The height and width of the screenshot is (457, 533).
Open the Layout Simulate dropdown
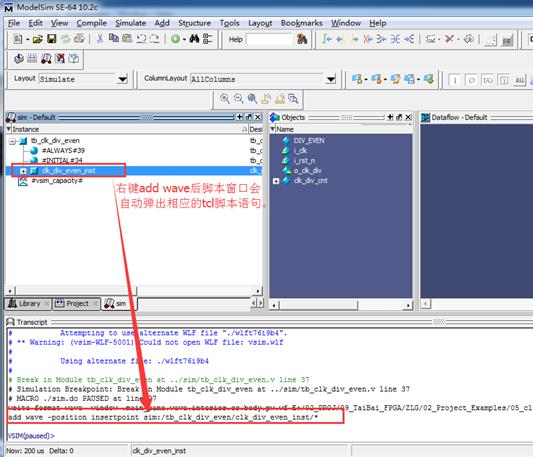(122, 79)
